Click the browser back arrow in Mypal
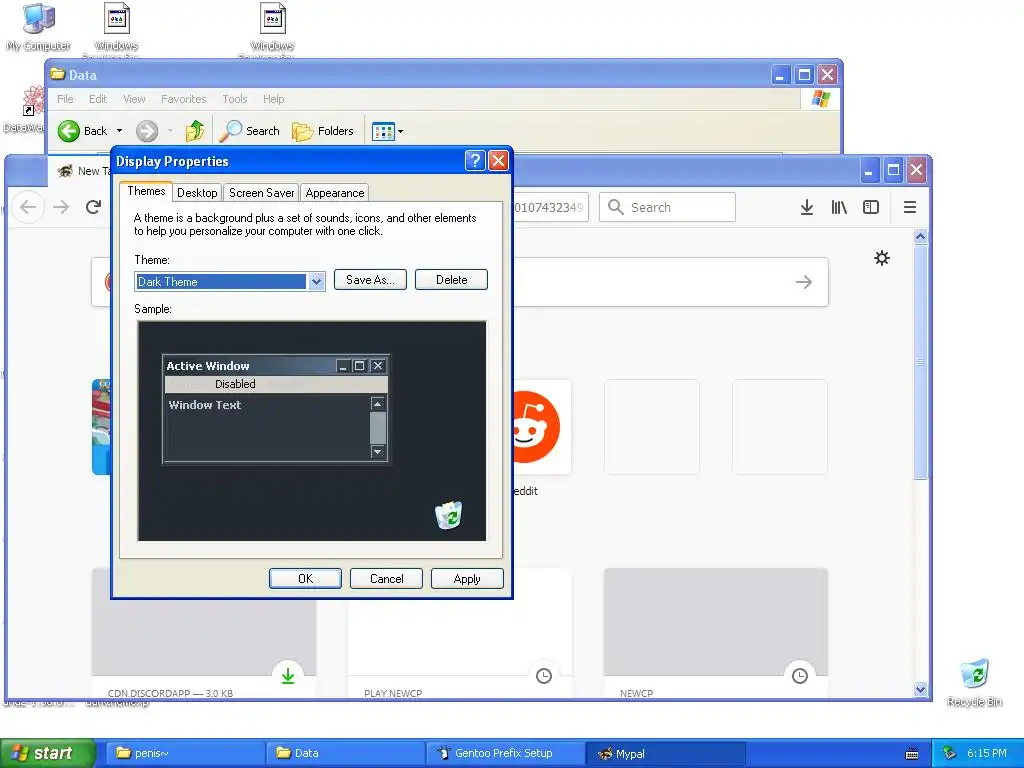The height and width of the screenshot is (768, 1024). click(28, 207)
